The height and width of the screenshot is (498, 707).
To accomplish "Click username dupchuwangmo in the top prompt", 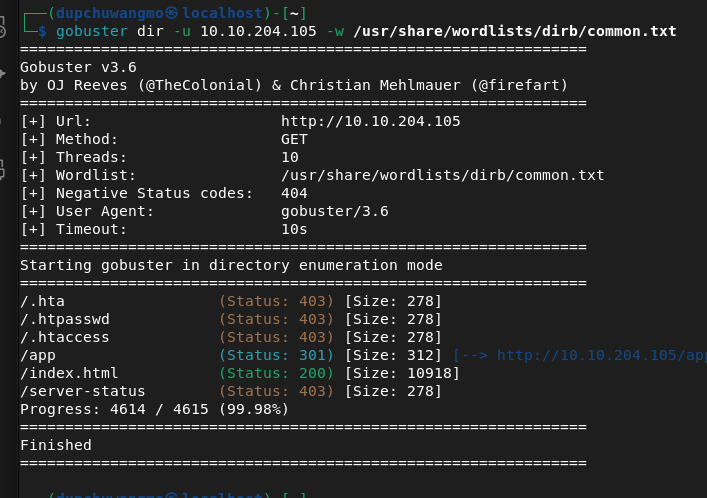I will point(110,13).
